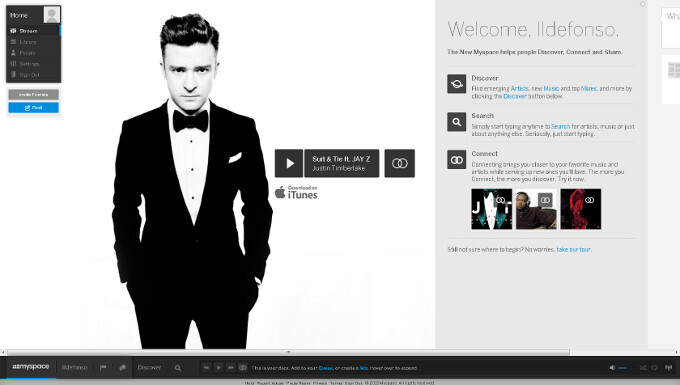
Task: Open the Queue link in the deck
Action: (x=326, y=368)
